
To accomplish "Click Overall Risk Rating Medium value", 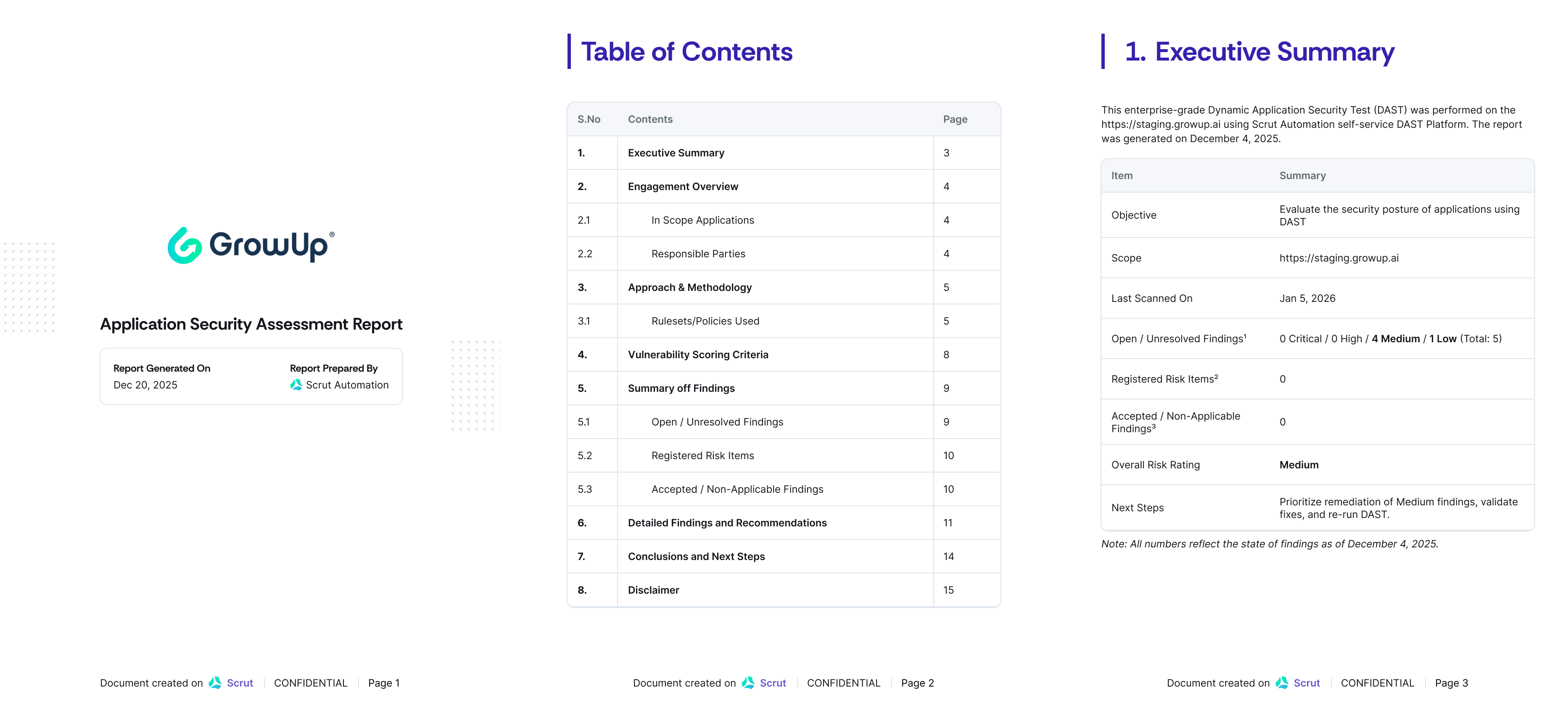I will pos(1299,465).
